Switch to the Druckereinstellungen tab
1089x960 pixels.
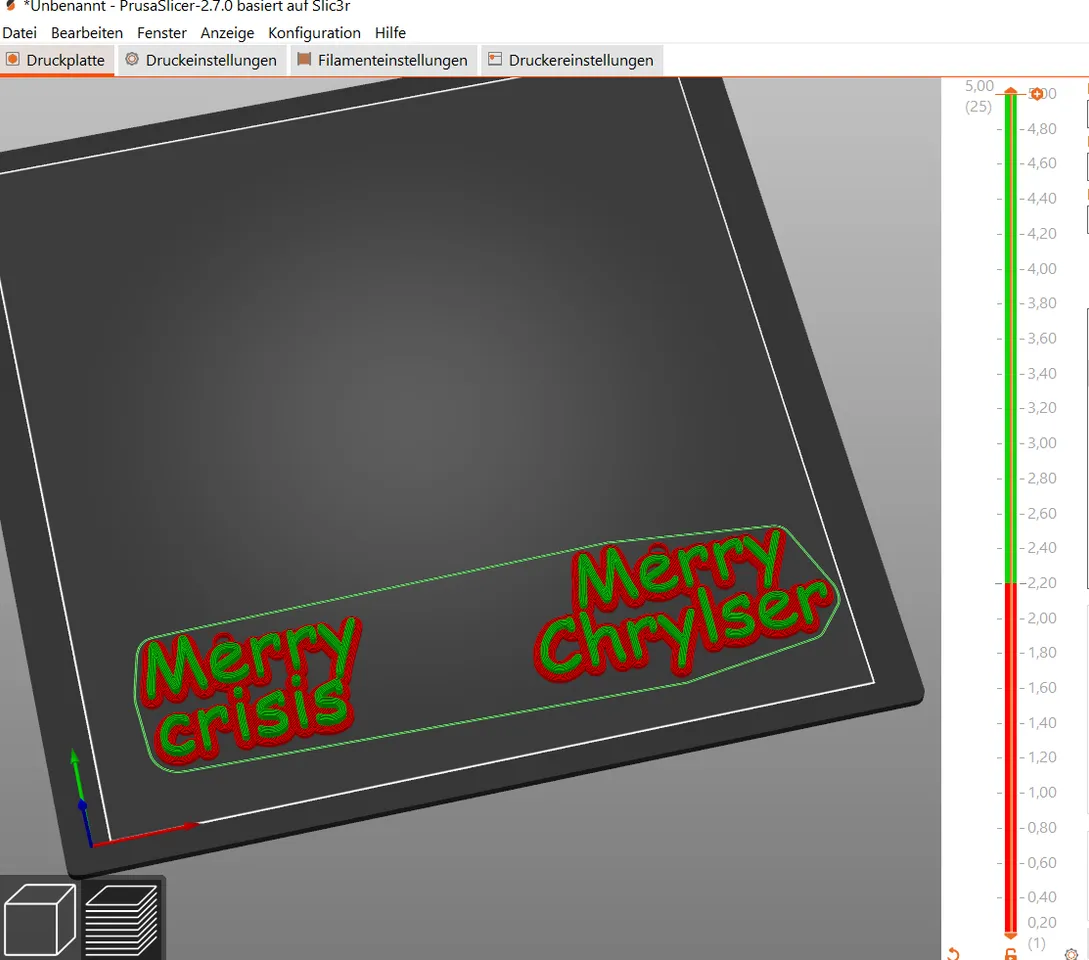click(572, 60)
